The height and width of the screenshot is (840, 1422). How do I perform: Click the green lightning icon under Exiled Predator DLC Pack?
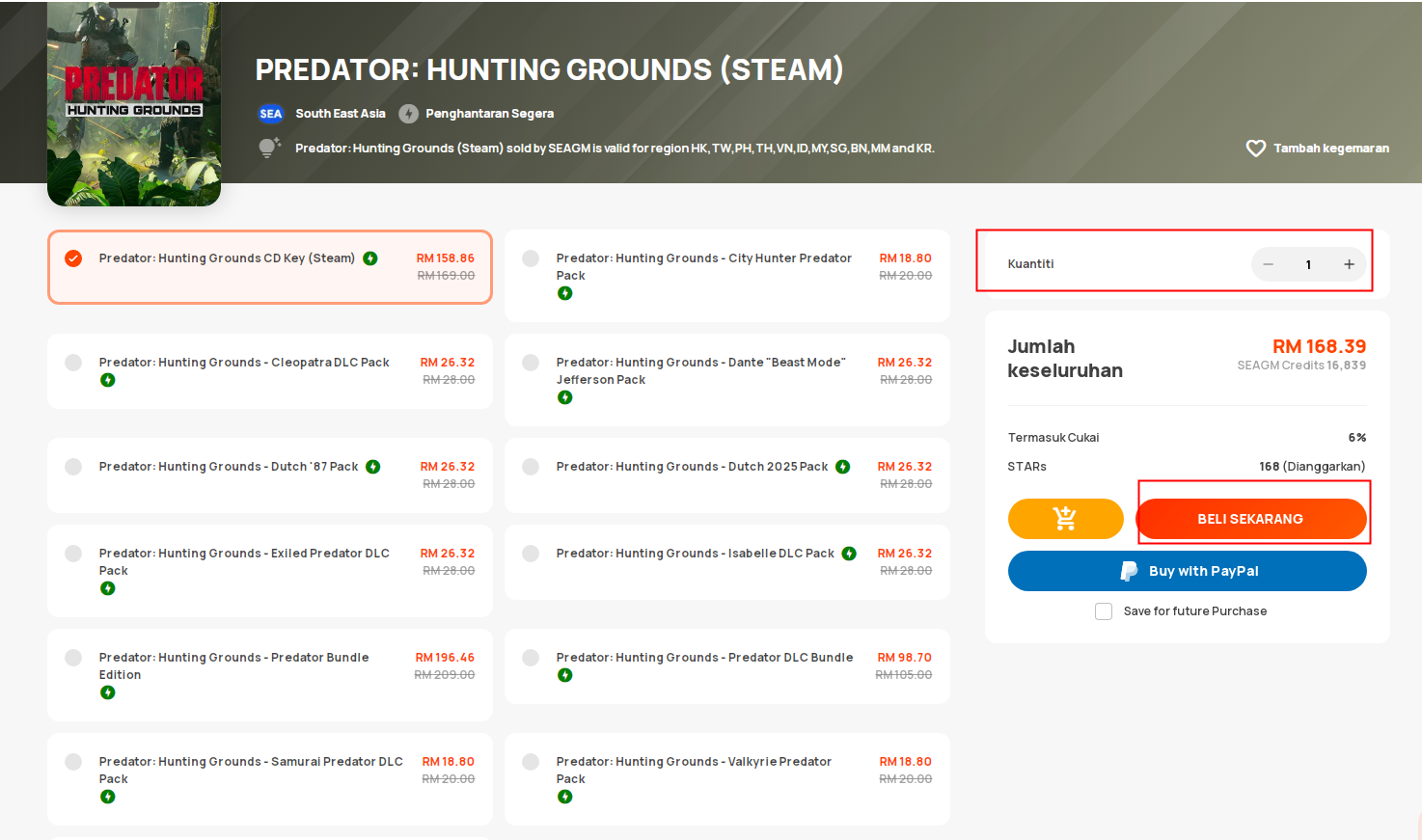pos(108,588)
